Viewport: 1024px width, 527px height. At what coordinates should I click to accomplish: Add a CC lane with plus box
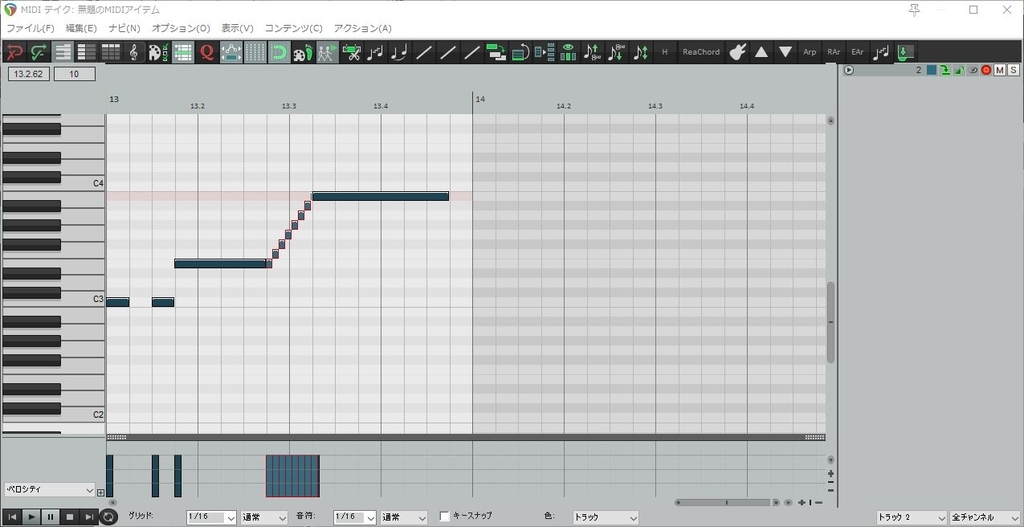101,492
